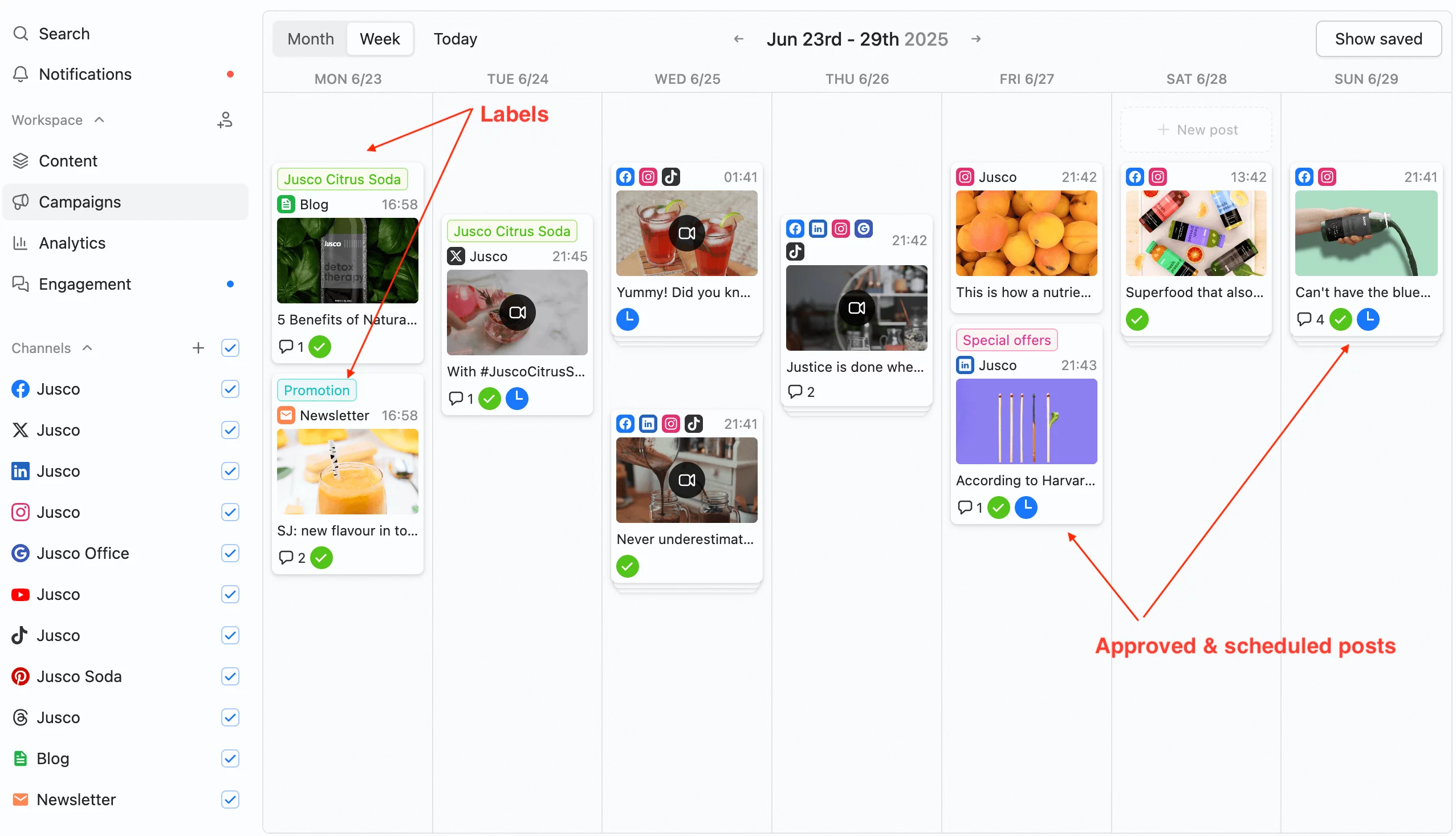Click the Show saved button
The width and height of the screenshot is (1456, 836).
point(1378,38)
